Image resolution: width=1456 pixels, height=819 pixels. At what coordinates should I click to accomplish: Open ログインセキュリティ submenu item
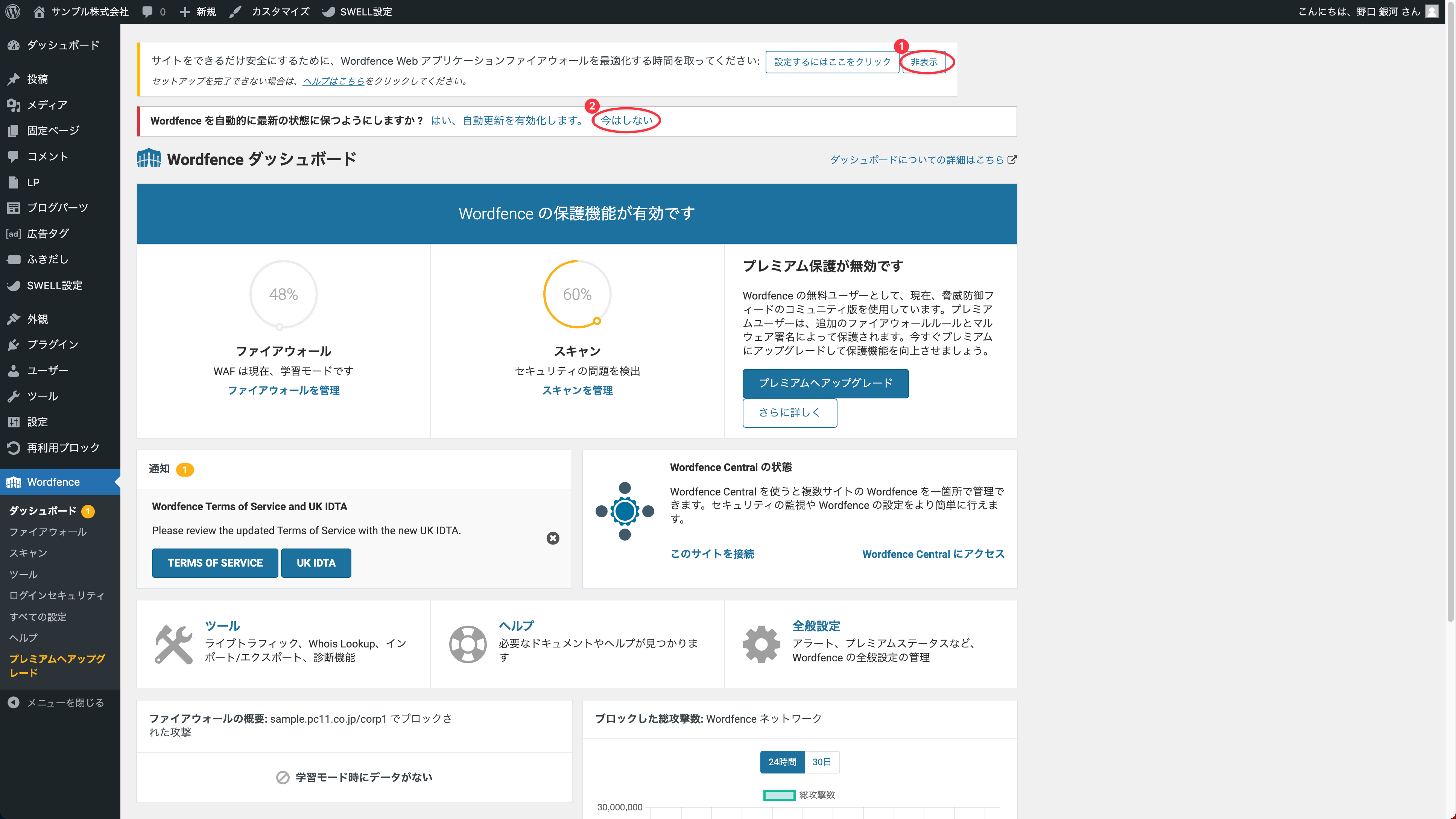tap(56, 595)
